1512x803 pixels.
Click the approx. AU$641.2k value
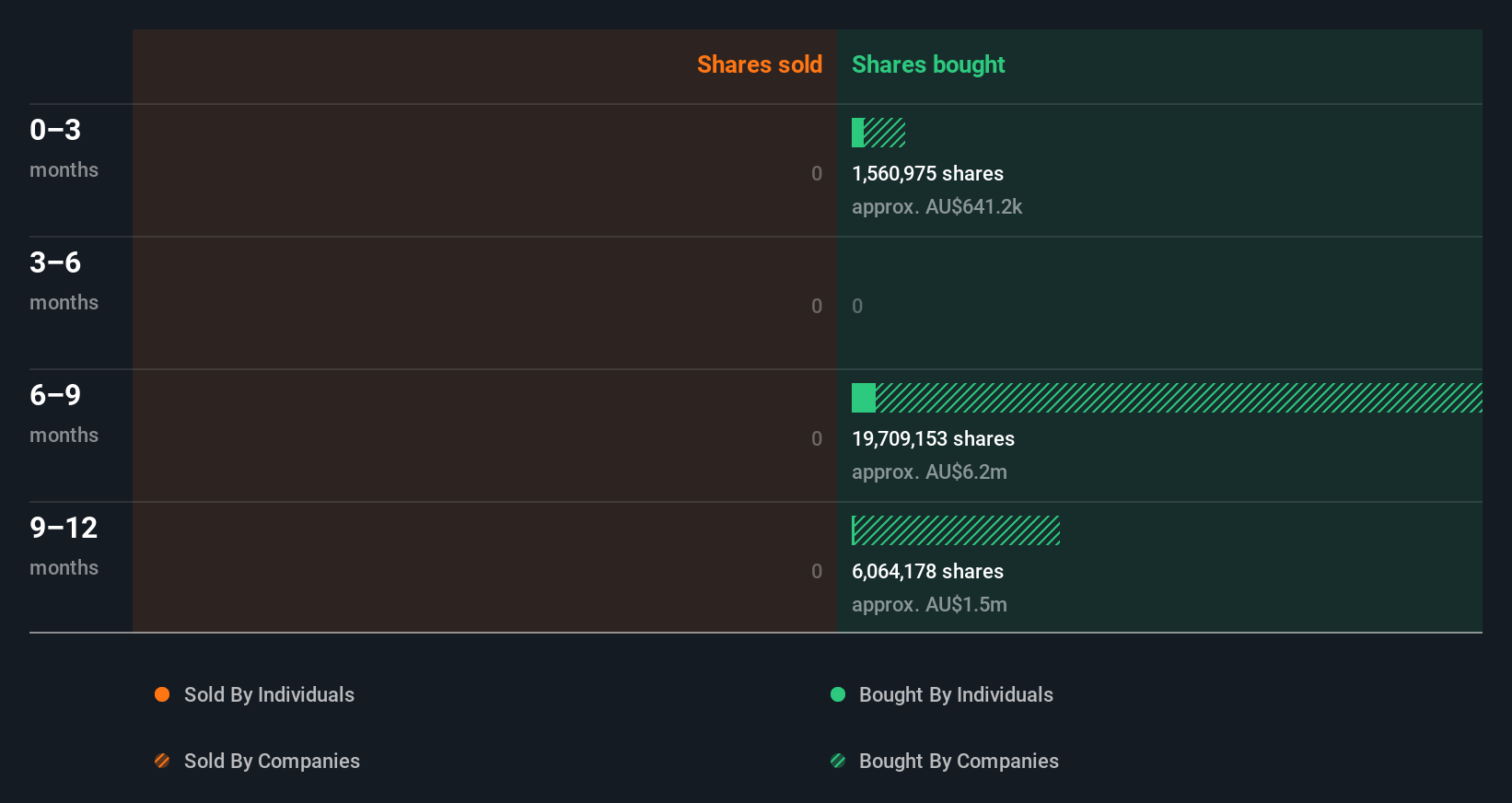click(x=936, y=206)
